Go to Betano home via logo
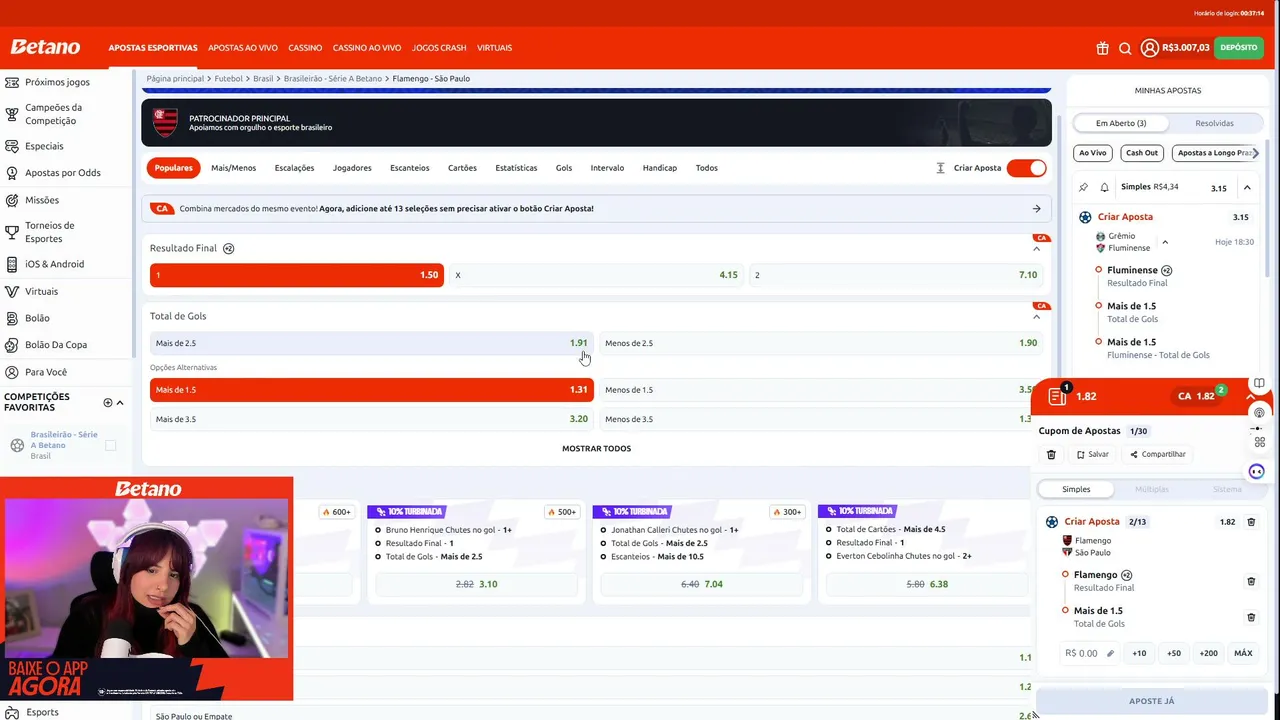 pos(45,47)
